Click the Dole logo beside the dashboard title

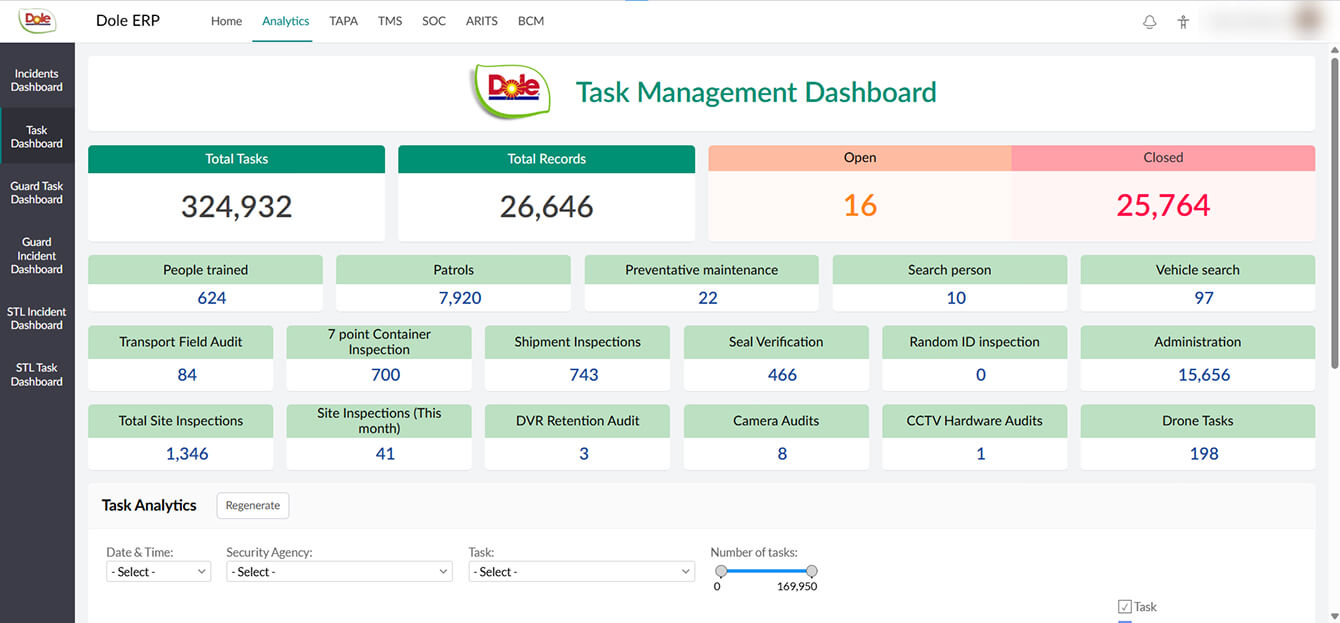click(512, 91)
